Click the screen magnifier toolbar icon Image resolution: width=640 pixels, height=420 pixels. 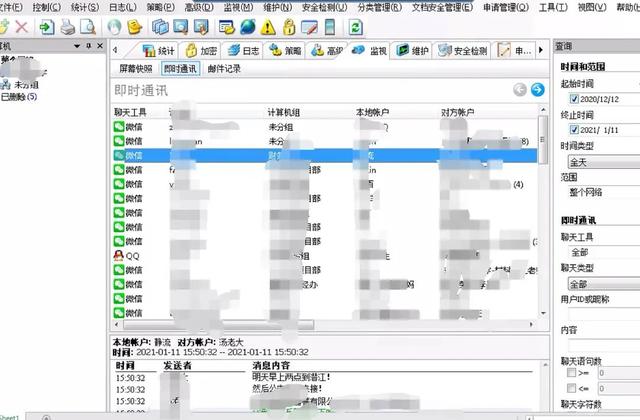[x=180, y=27]
